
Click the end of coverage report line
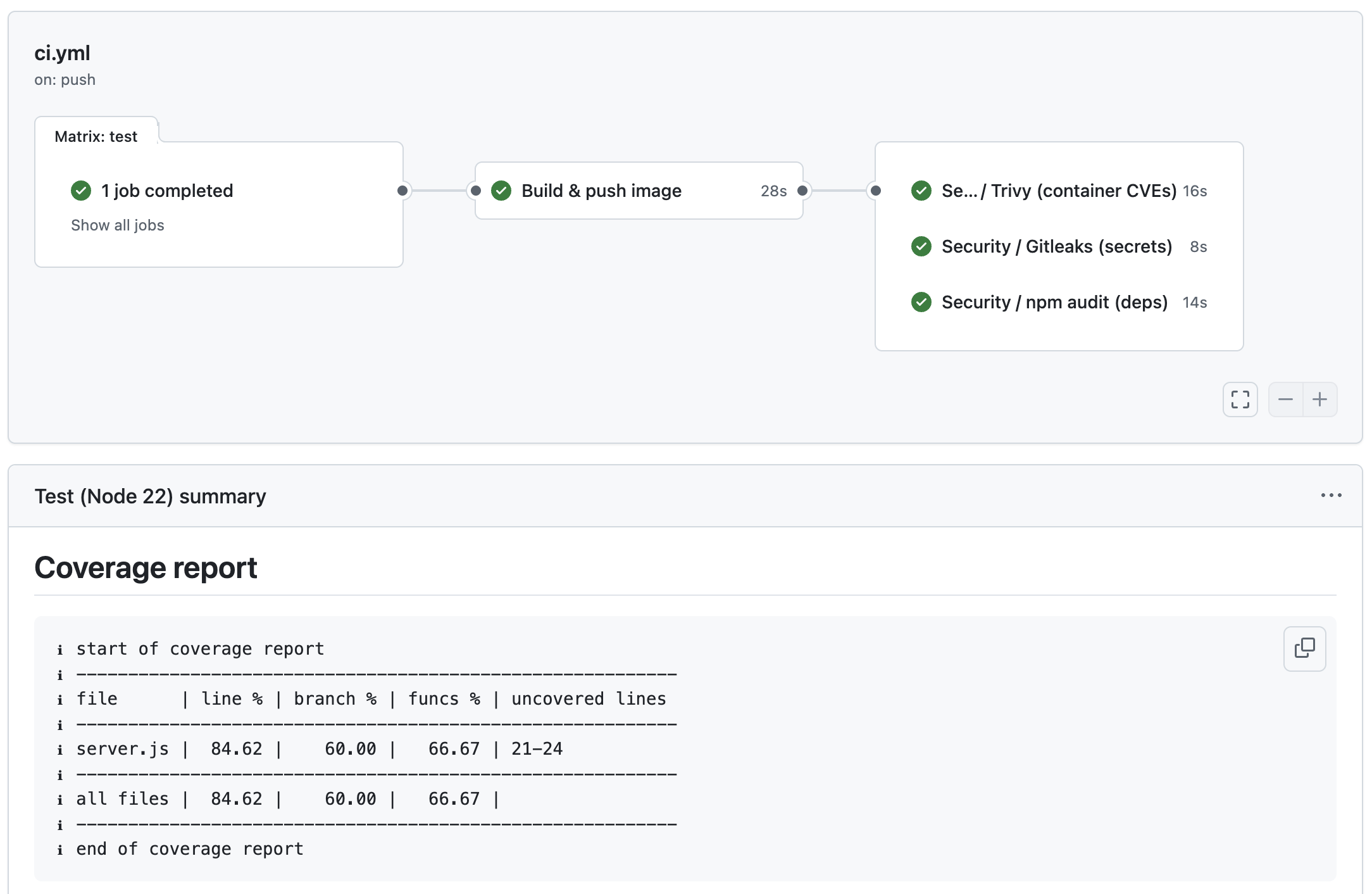click(x=190, y=849)
